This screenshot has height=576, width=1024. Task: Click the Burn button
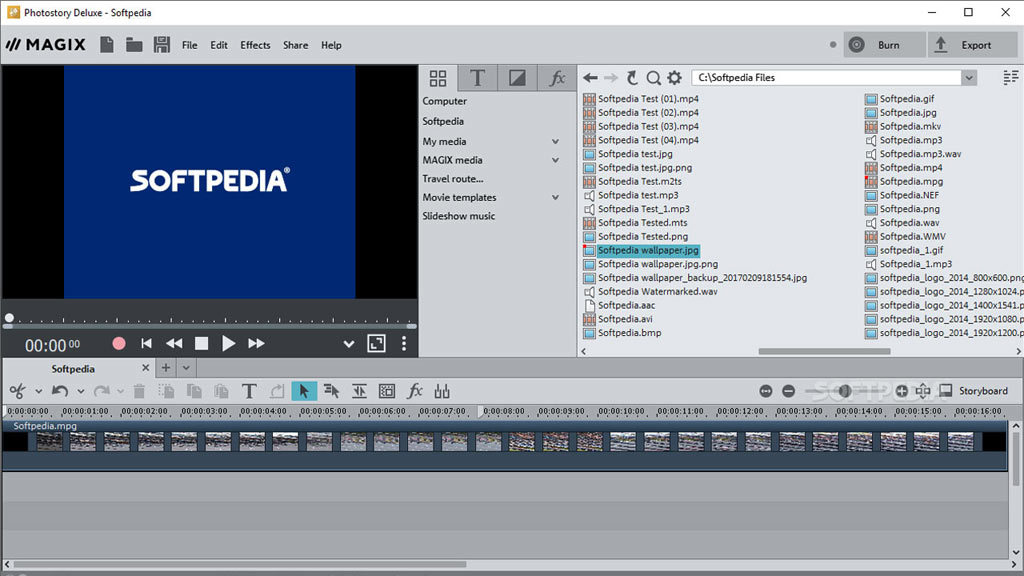884,45
